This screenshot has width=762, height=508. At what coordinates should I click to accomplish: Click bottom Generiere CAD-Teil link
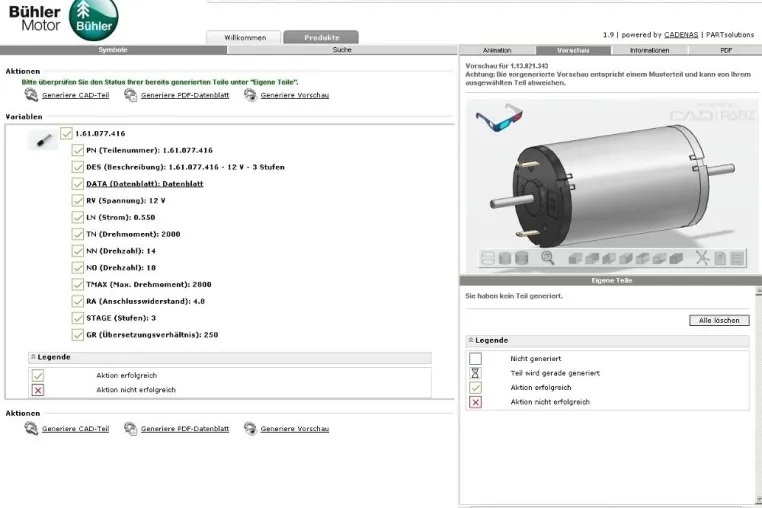point(75,429)
